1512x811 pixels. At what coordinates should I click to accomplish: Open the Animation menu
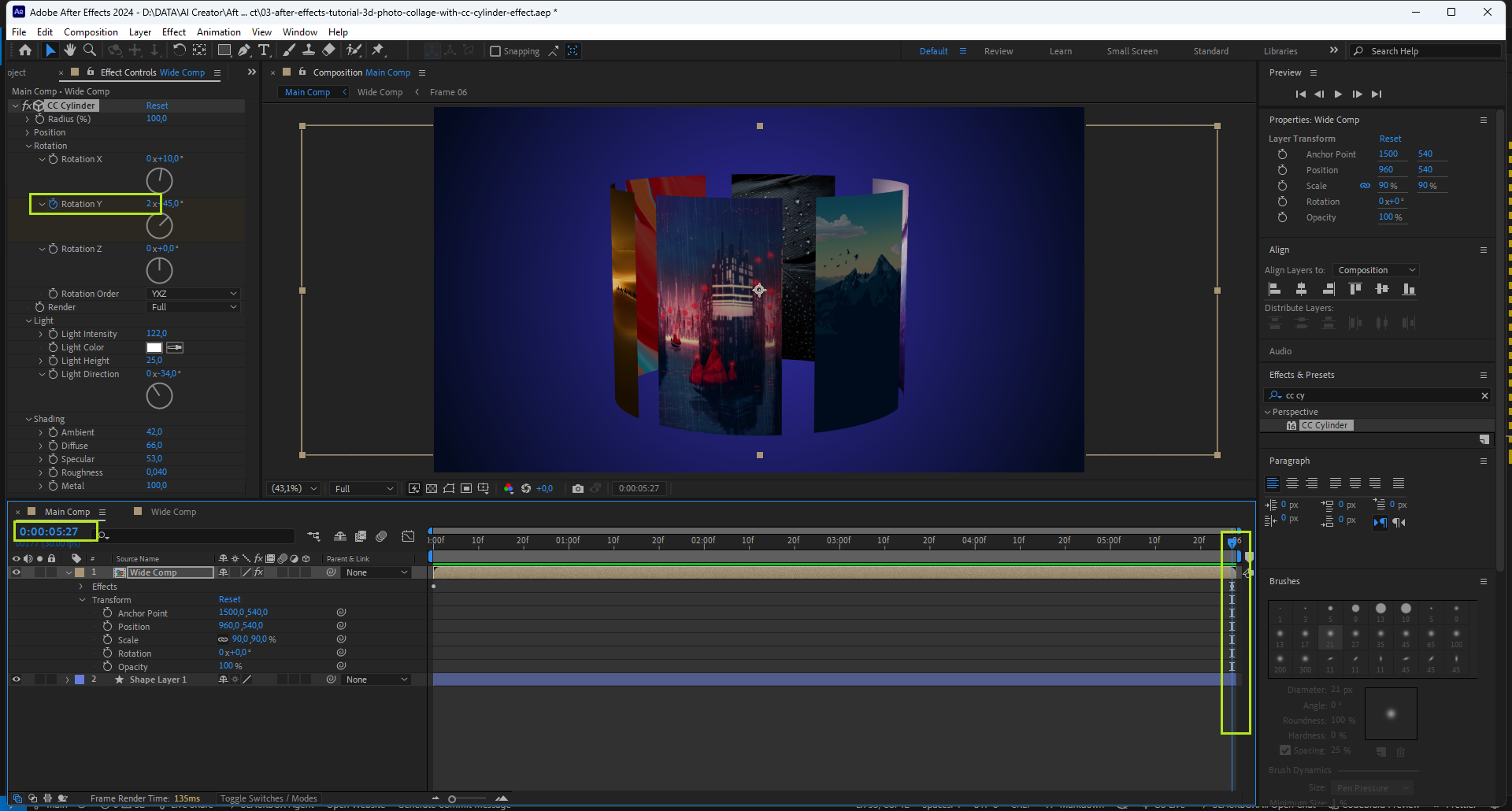218,32
